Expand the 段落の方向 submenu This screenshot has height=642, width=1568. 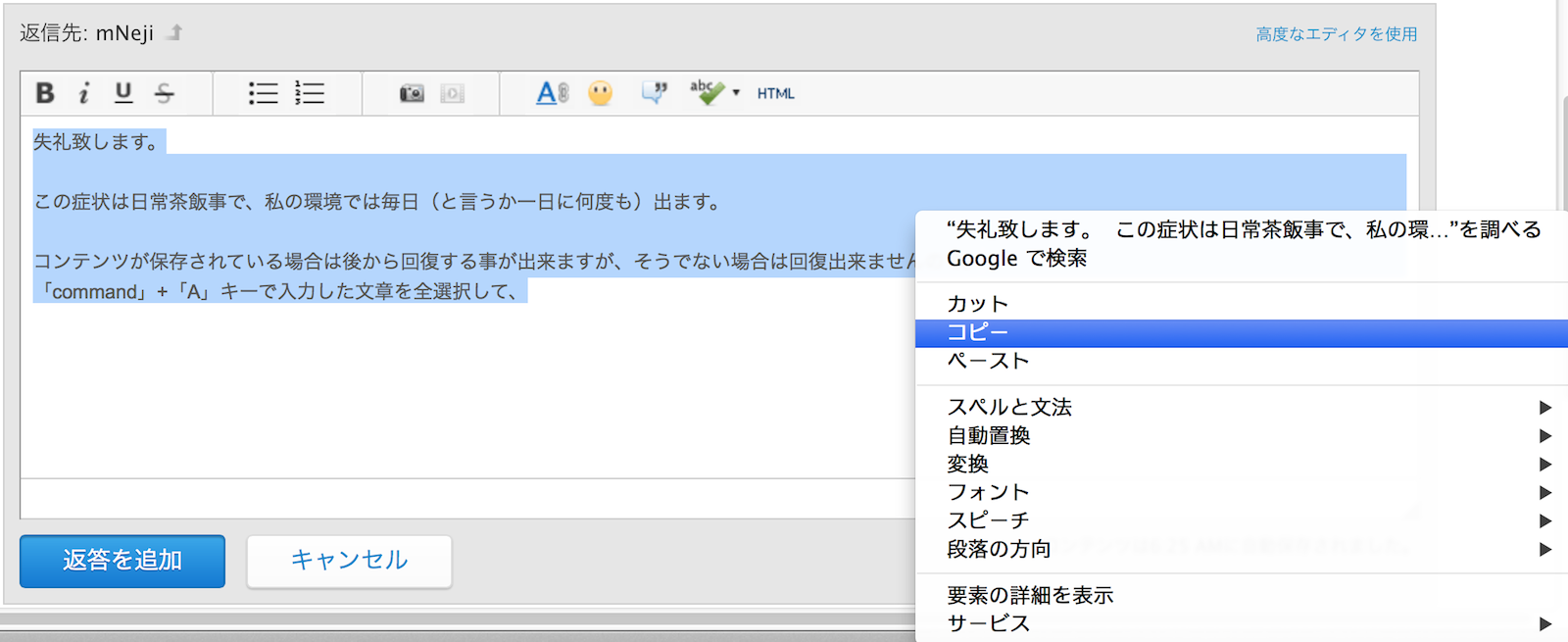pos(1241,549)
